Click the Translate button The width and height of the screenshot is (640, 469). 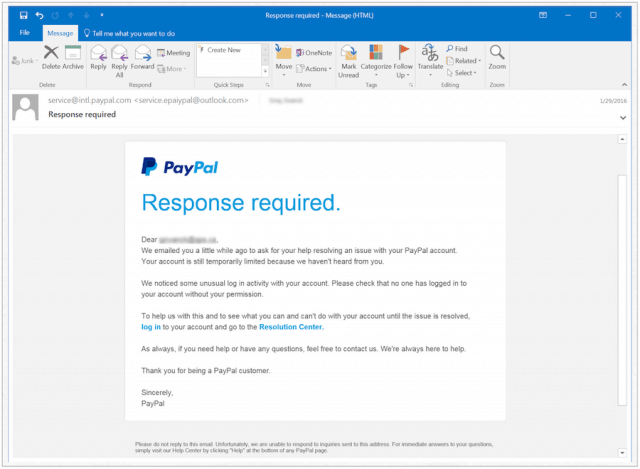tap(430, 60)
